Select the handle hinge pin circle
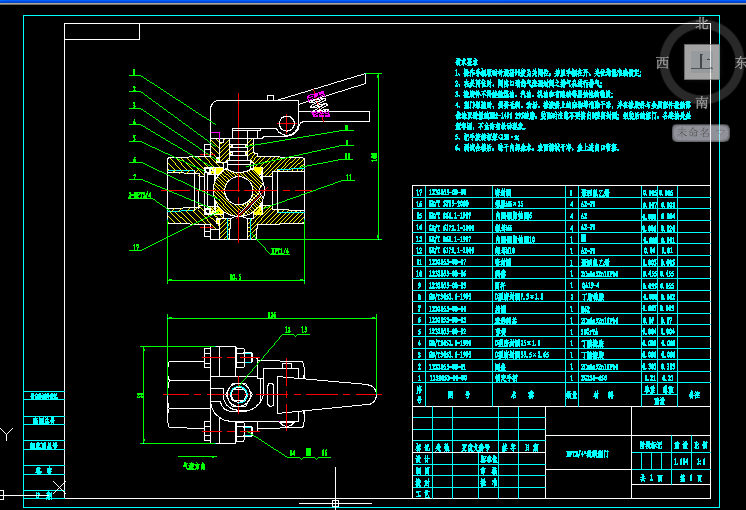 [287, 124]
